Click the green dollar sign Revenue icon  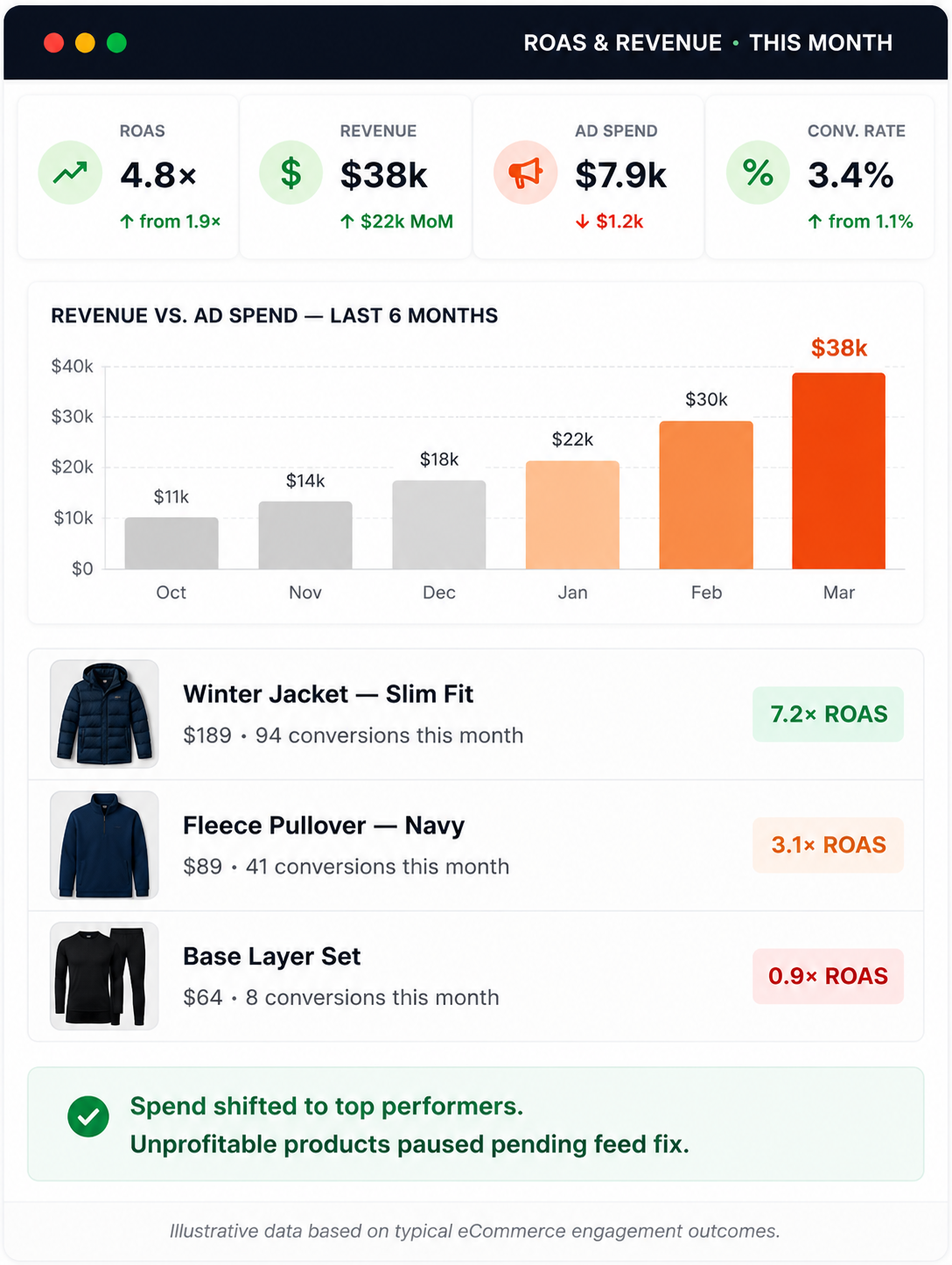tap(290, 172)
